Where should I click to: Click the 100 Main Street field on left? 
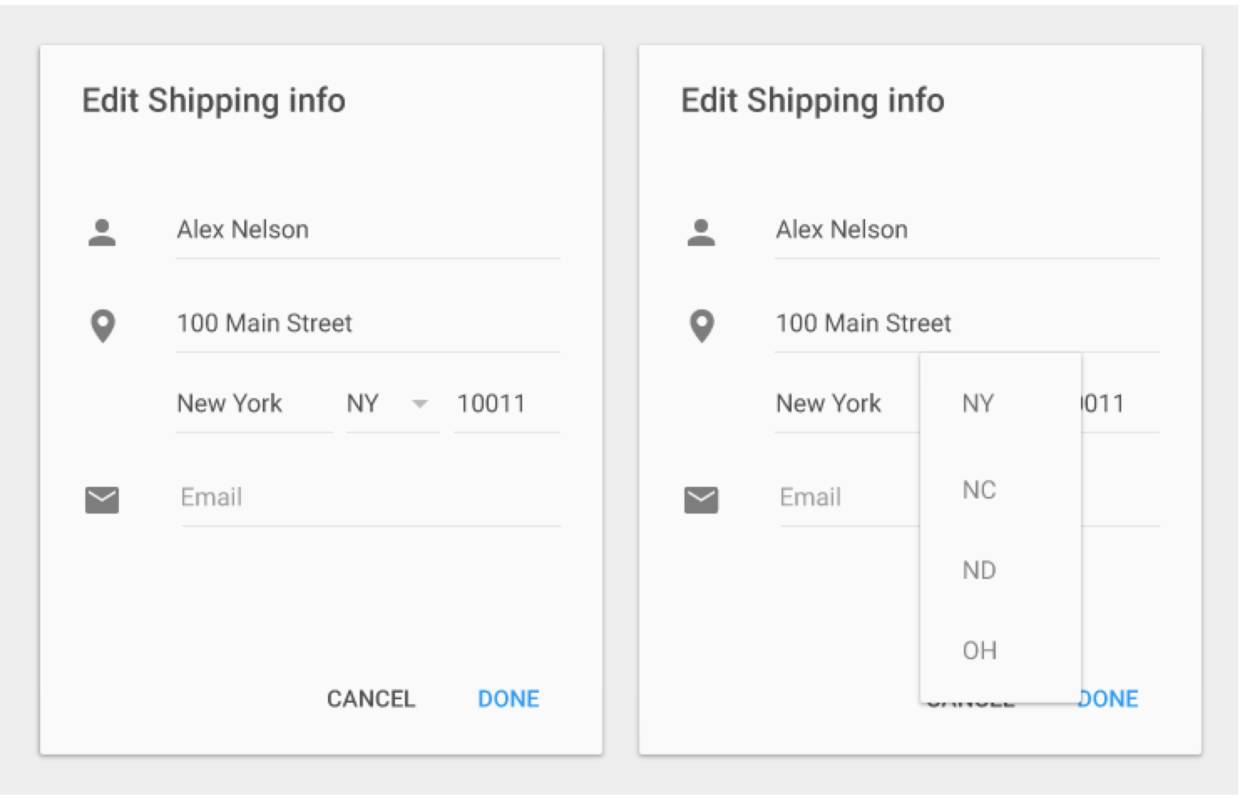(x=366, y=324)
